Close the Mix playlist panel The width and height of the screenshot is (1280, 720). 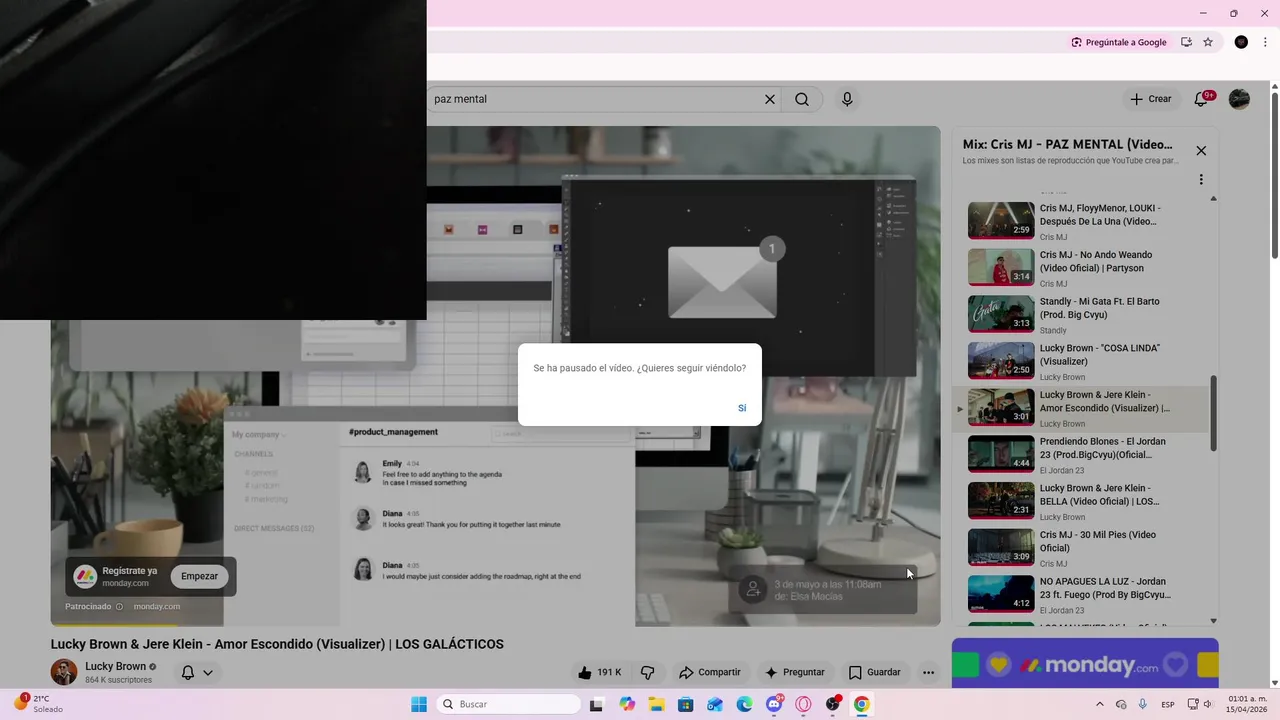click(1201, 151)
